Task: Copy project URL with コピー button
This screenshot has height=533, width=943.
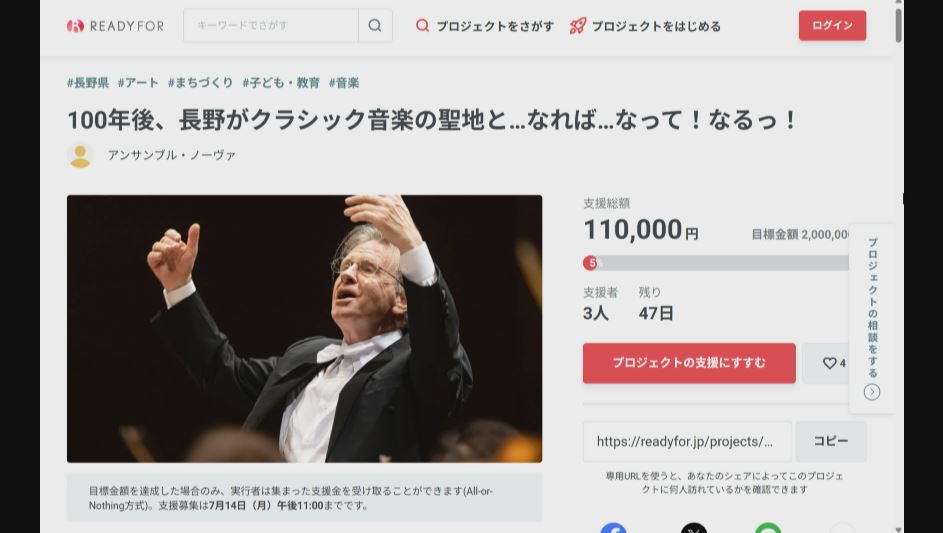Action: 831,441
